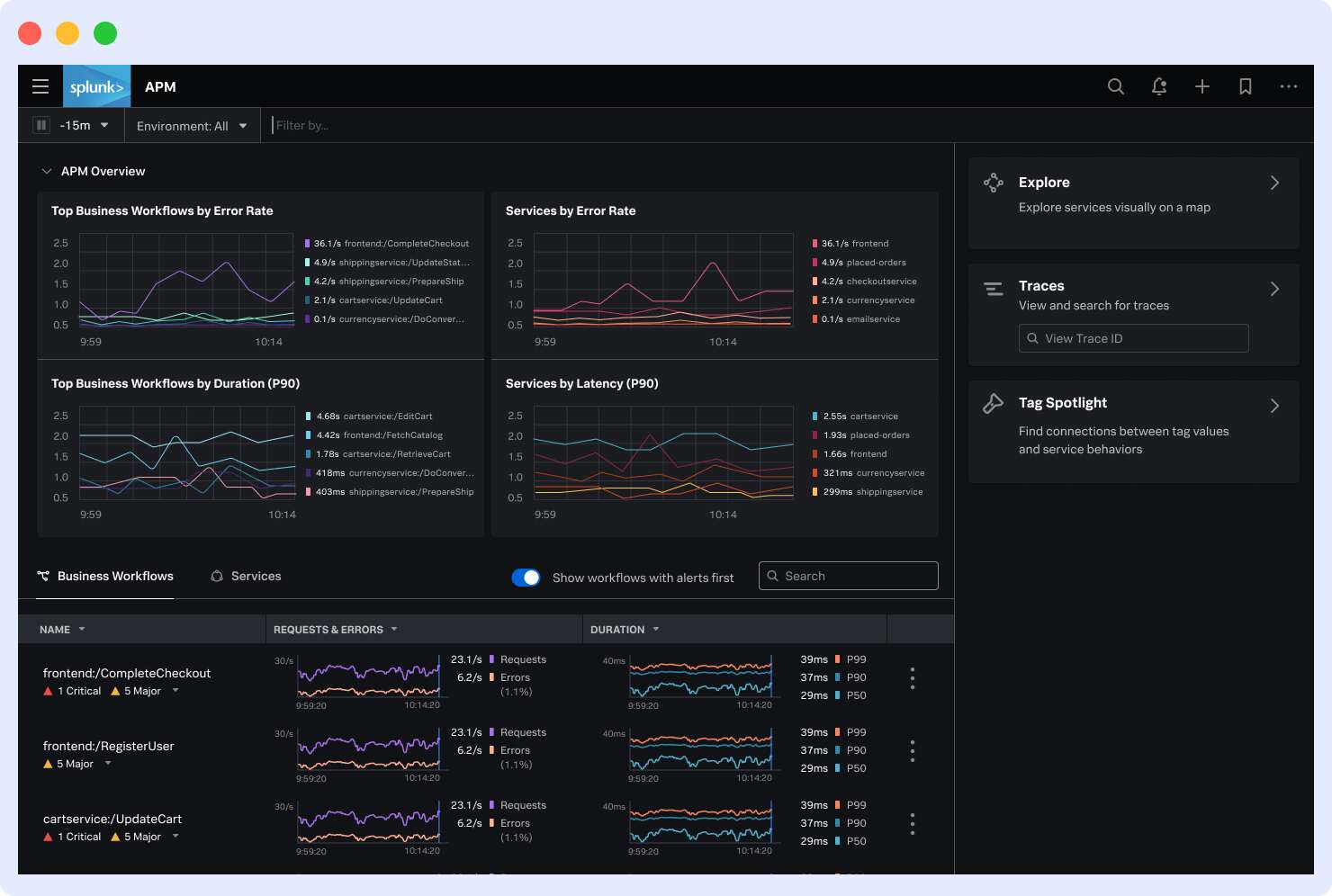
Task: Select the Explore service map icon
Action: (994, 183)
